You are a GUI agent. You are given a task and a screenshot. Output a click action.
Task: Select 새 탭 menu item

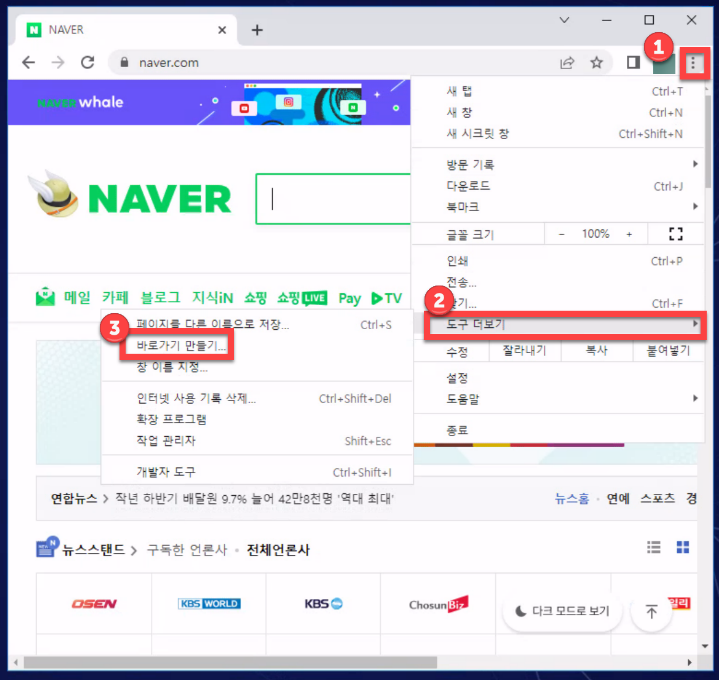point(558,92)
